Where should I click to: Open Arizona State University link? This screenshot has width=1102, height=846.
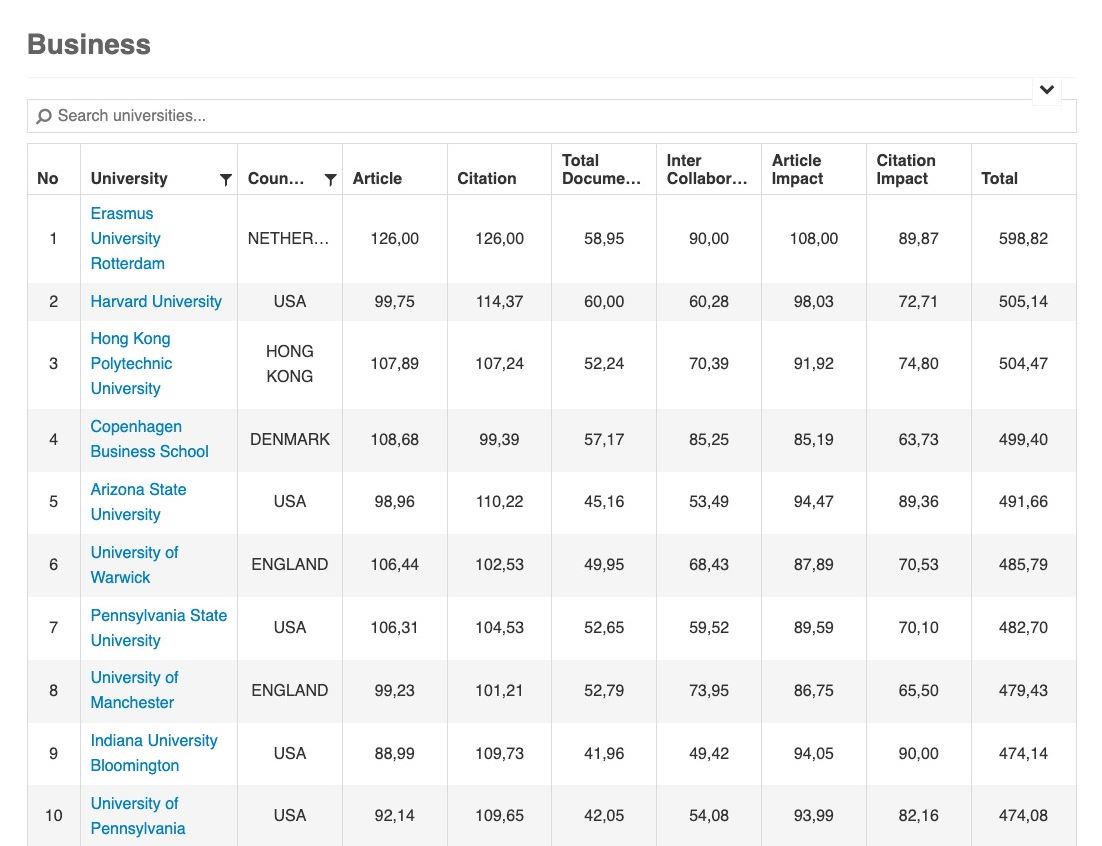(138, 502)
